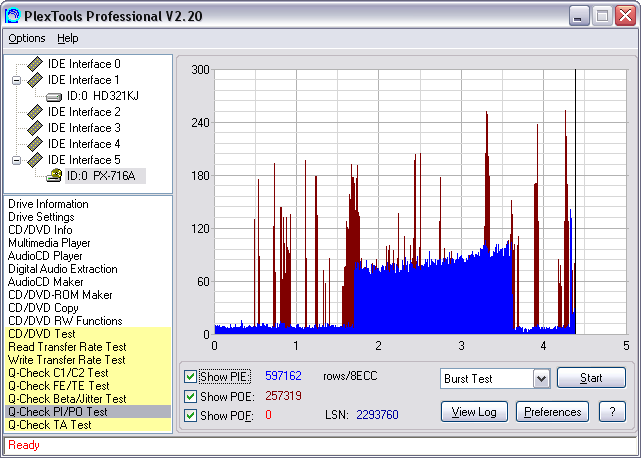Select Read Transfer Rate Test
Viewport: 641px width, 458px height.
(x=88, y=347)
